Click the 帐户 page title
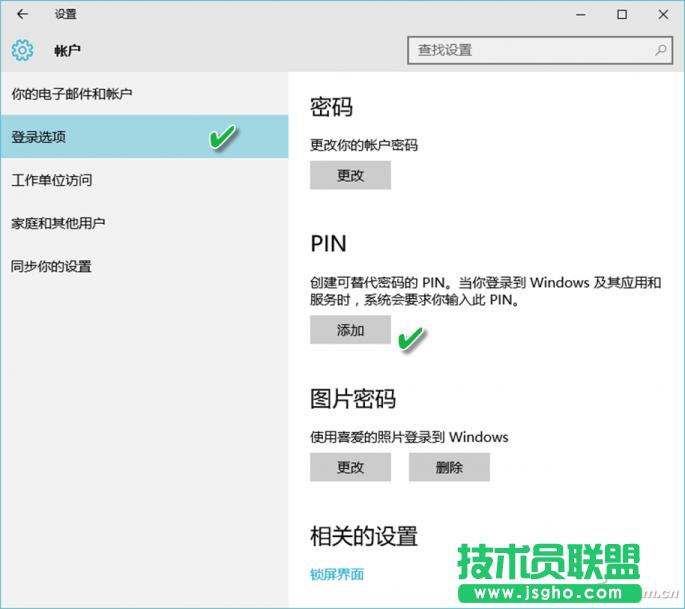Screen dimensions: 685x609 pos(67,50)
